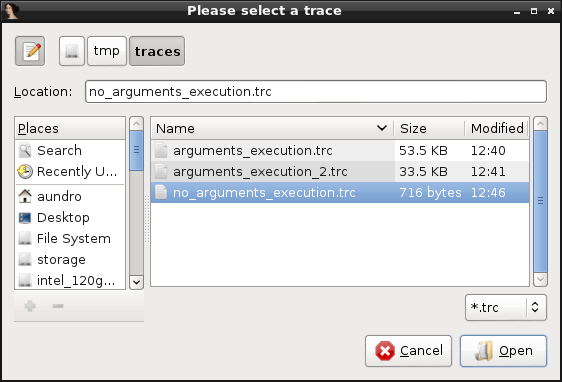Sort files by Size column
The height and width of the screenshot is (382, 562).
tap(429, 128)
